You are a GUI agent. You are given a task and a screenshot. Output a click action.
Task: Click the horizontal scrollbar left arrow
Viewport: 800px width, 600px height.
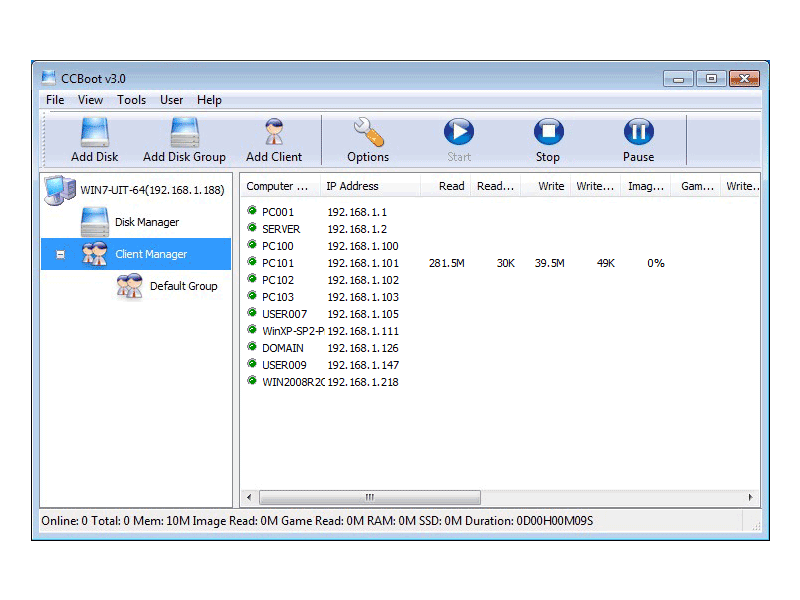tap(249, 497)
